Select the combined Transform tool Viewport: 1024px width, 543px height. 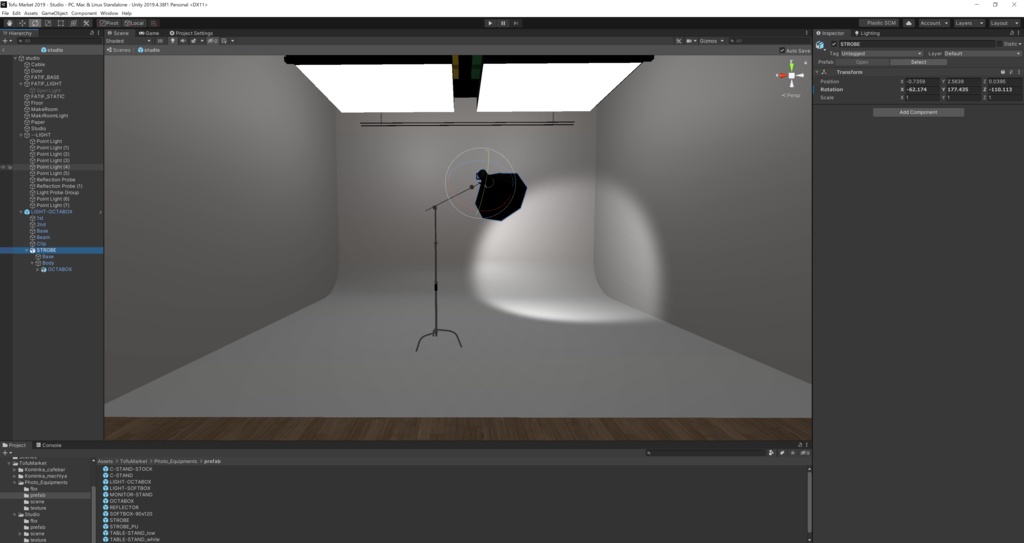[73, 23]
